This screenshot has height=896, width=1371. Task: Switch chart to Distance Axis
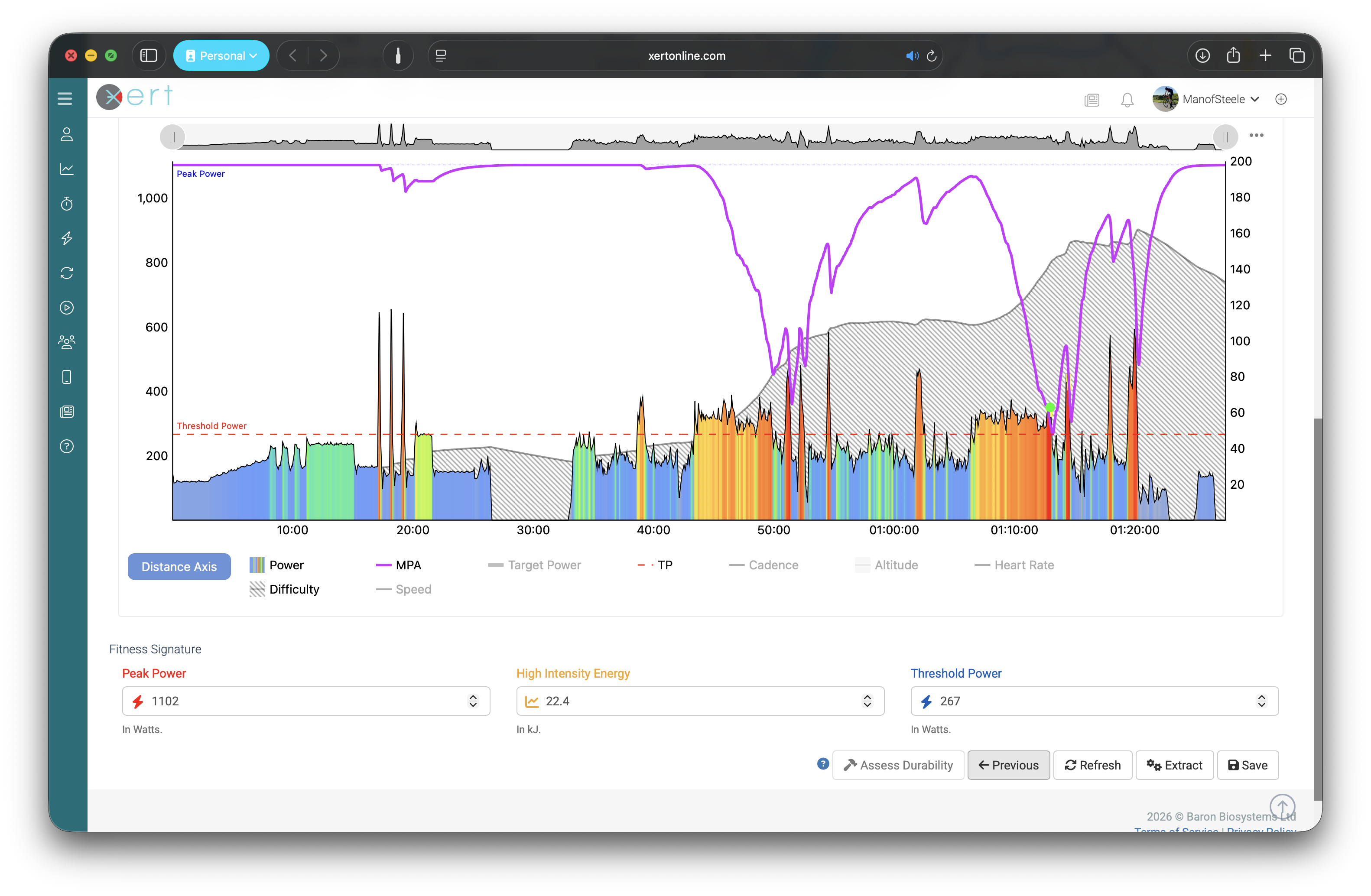click(x=179, y=567)
